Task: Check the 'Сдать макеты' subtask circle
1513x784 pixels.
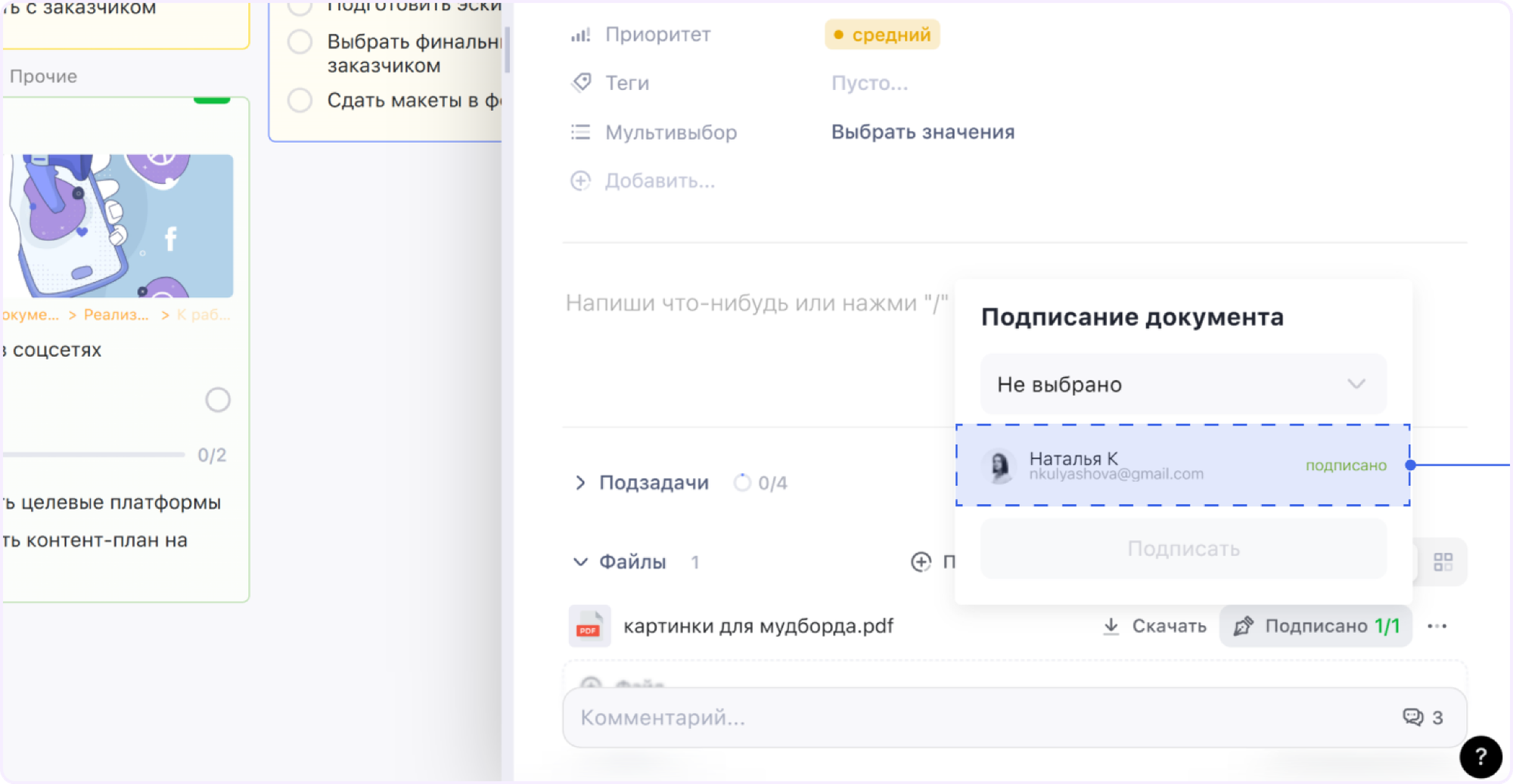Action: [x=300, y=100]
